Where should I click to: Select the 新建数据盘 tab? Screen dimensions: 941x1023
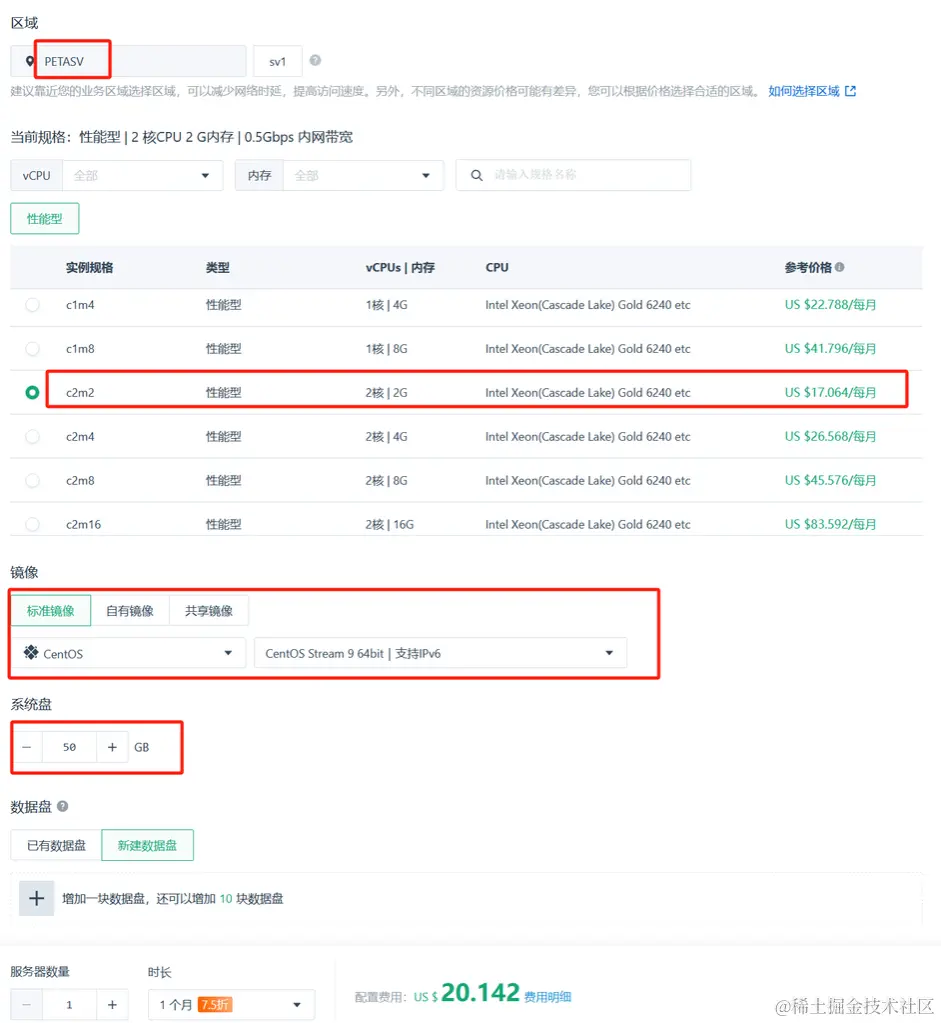click(147, 846)
